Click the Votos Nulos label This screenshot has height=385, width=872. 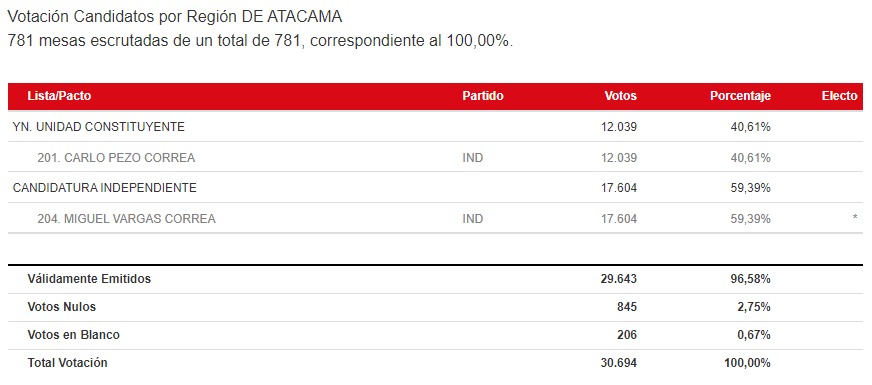click(x=62, y=307)
